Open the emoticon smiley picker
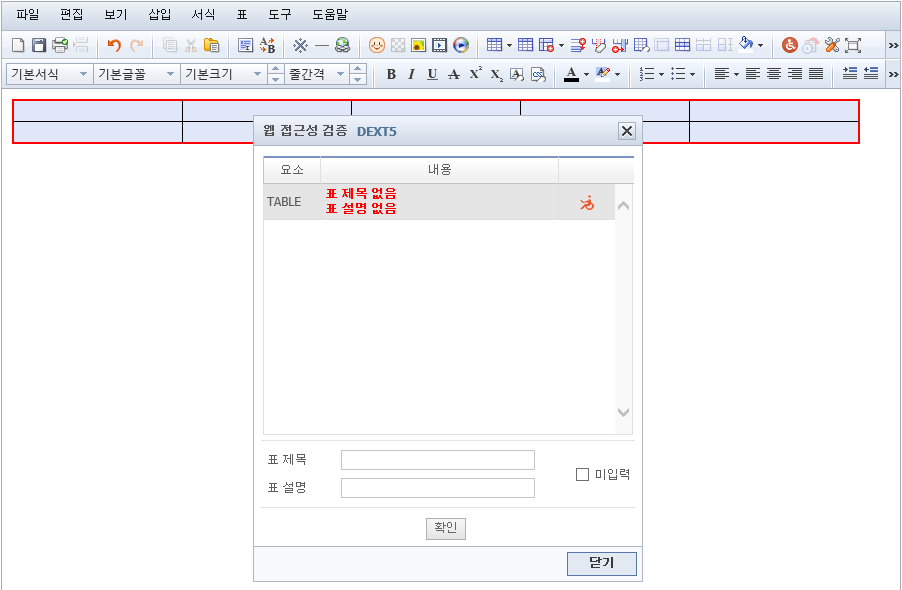The width and height of the screenshot is (902, 590). point(377,45)
